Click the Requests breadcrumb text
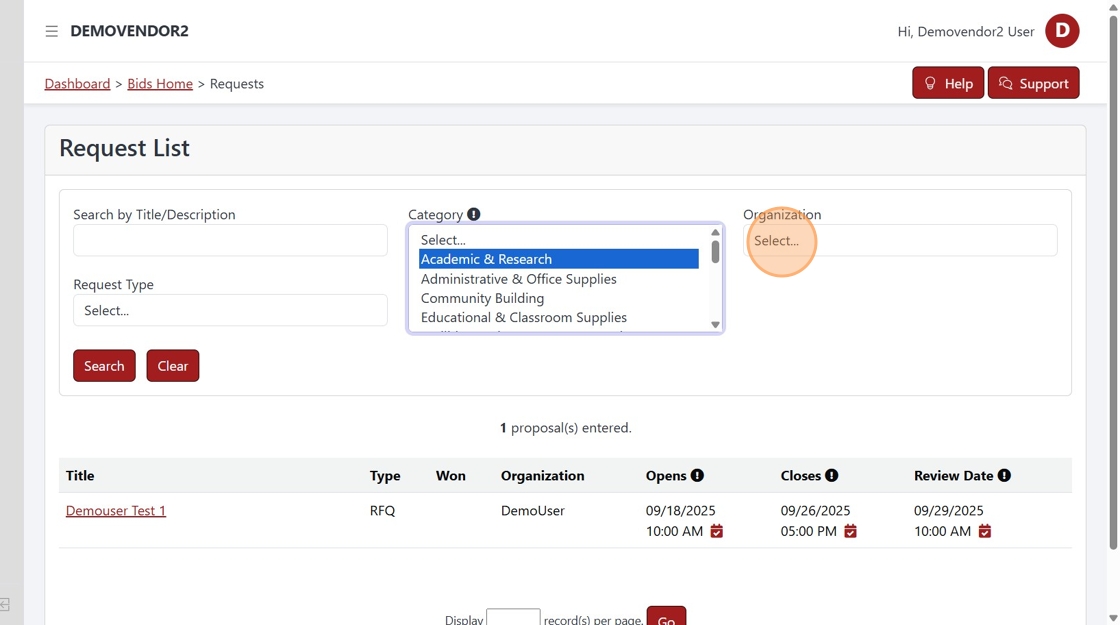 click(x=236, y=84)
